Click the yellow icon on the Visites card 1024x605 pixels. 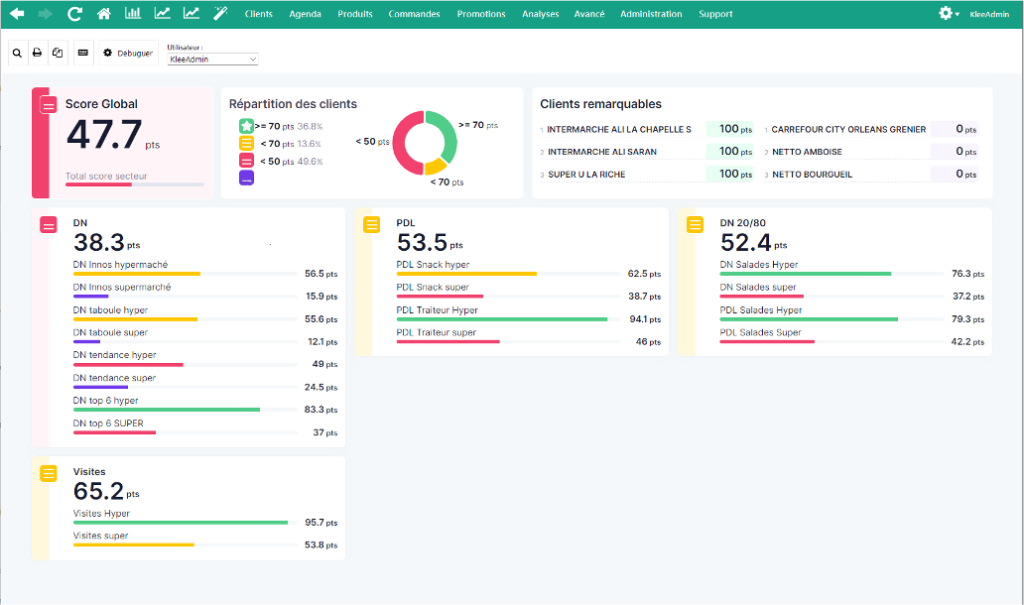[48, 474]
